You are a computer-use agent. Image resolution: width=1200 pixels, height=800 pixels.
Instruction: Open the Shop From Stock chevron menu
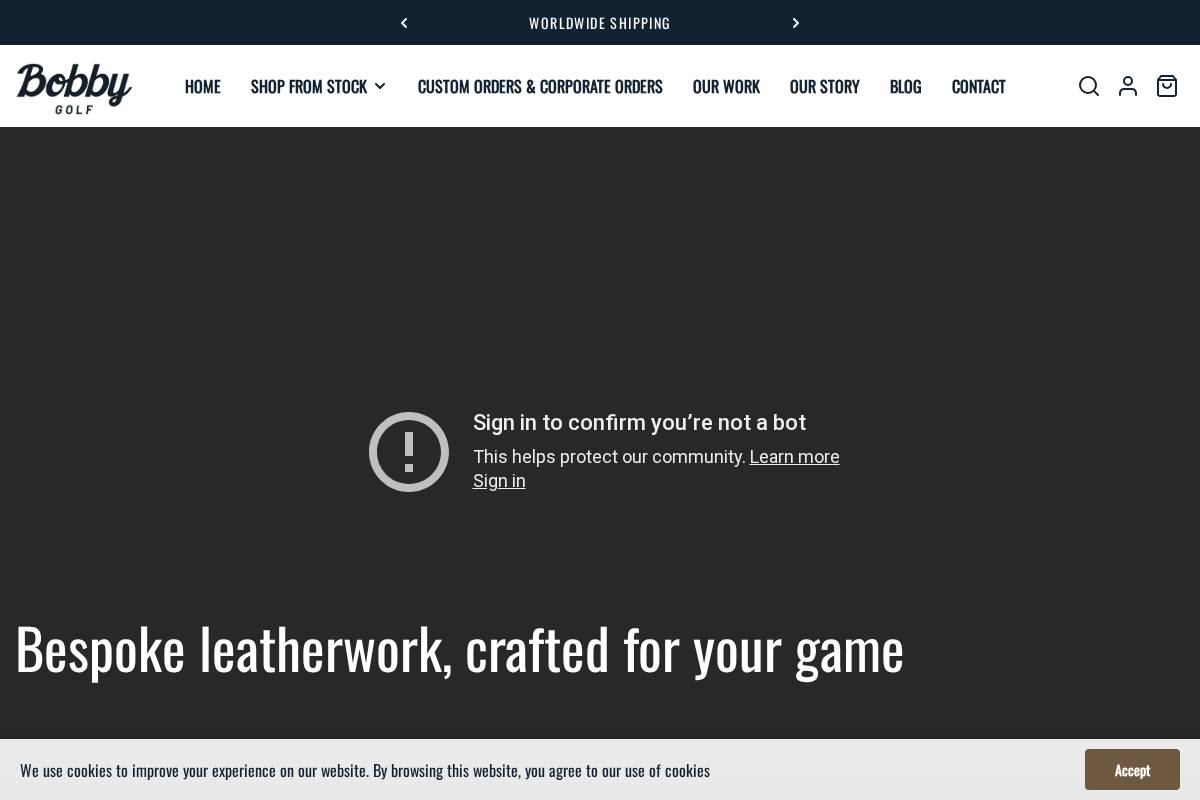click(380, 86)
